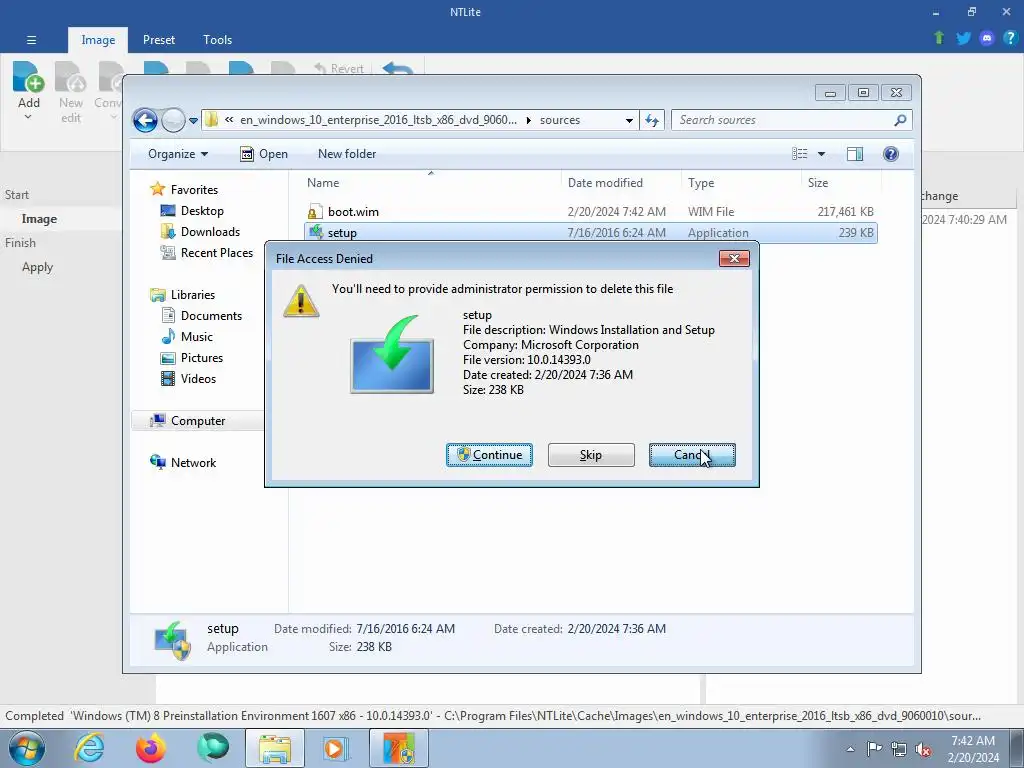Select Network in navigation pane
This screenshot has width=1024, height=768.
pyautogui.click(x=193, y=462)
